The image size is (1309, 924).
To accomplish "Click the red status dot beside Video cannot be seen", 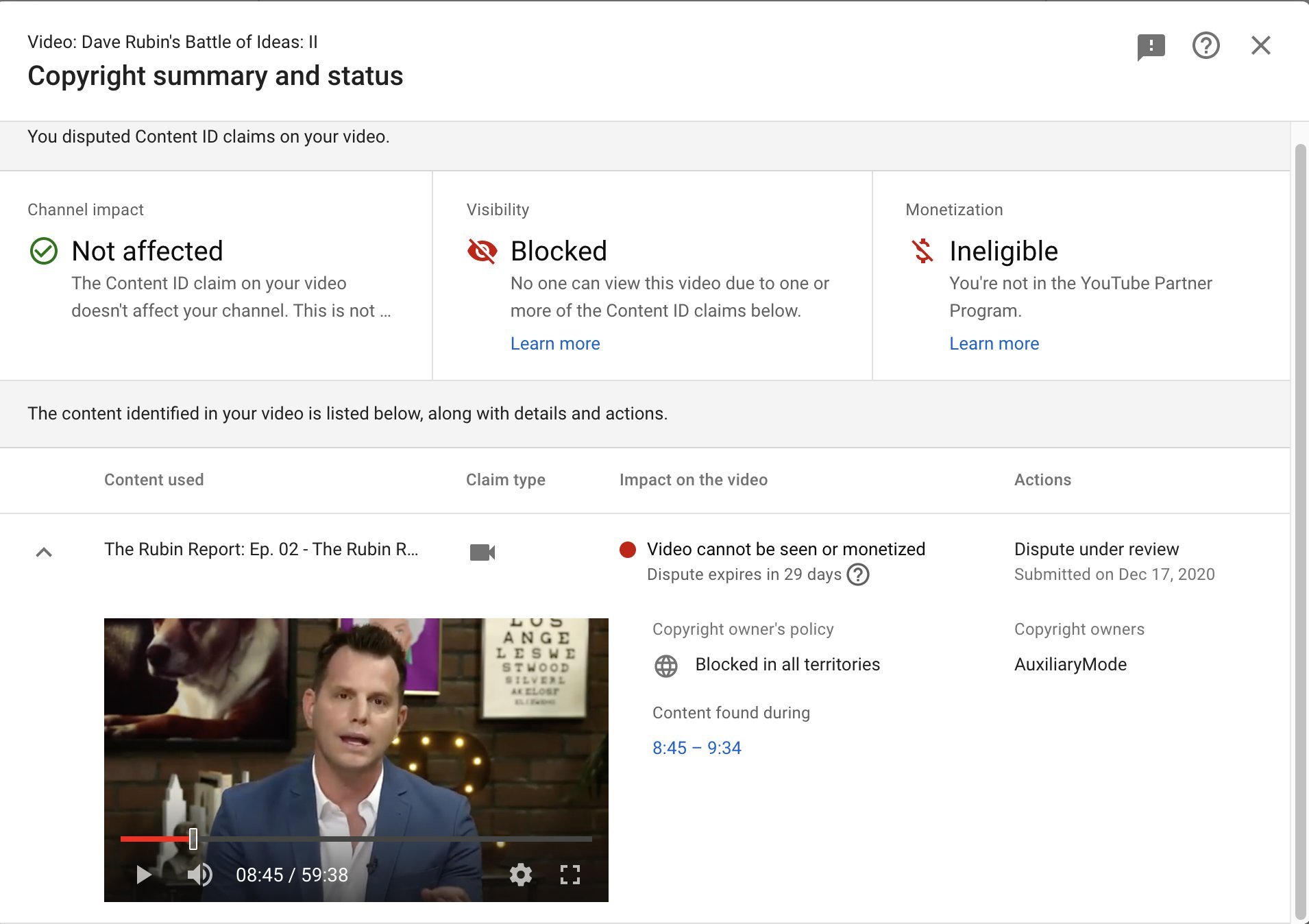I will 628,549.
